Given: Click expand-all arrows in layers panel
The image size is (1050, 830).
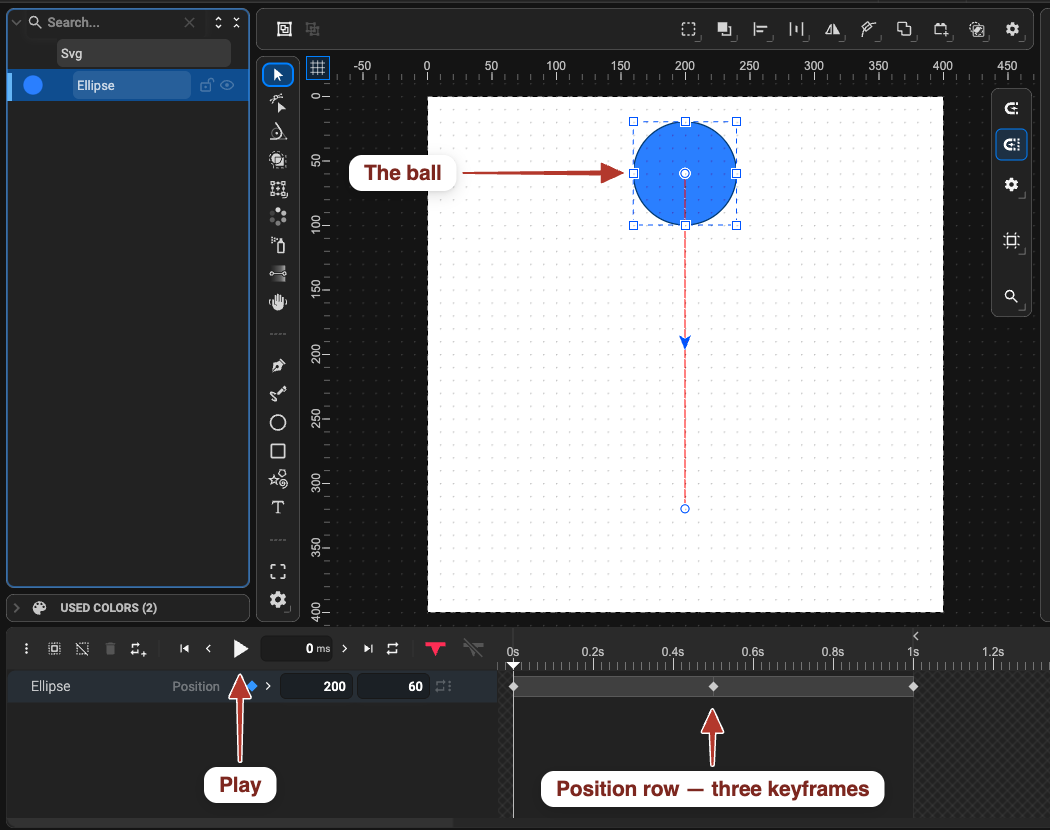Looking at the screenshot, I should [218, 22].
